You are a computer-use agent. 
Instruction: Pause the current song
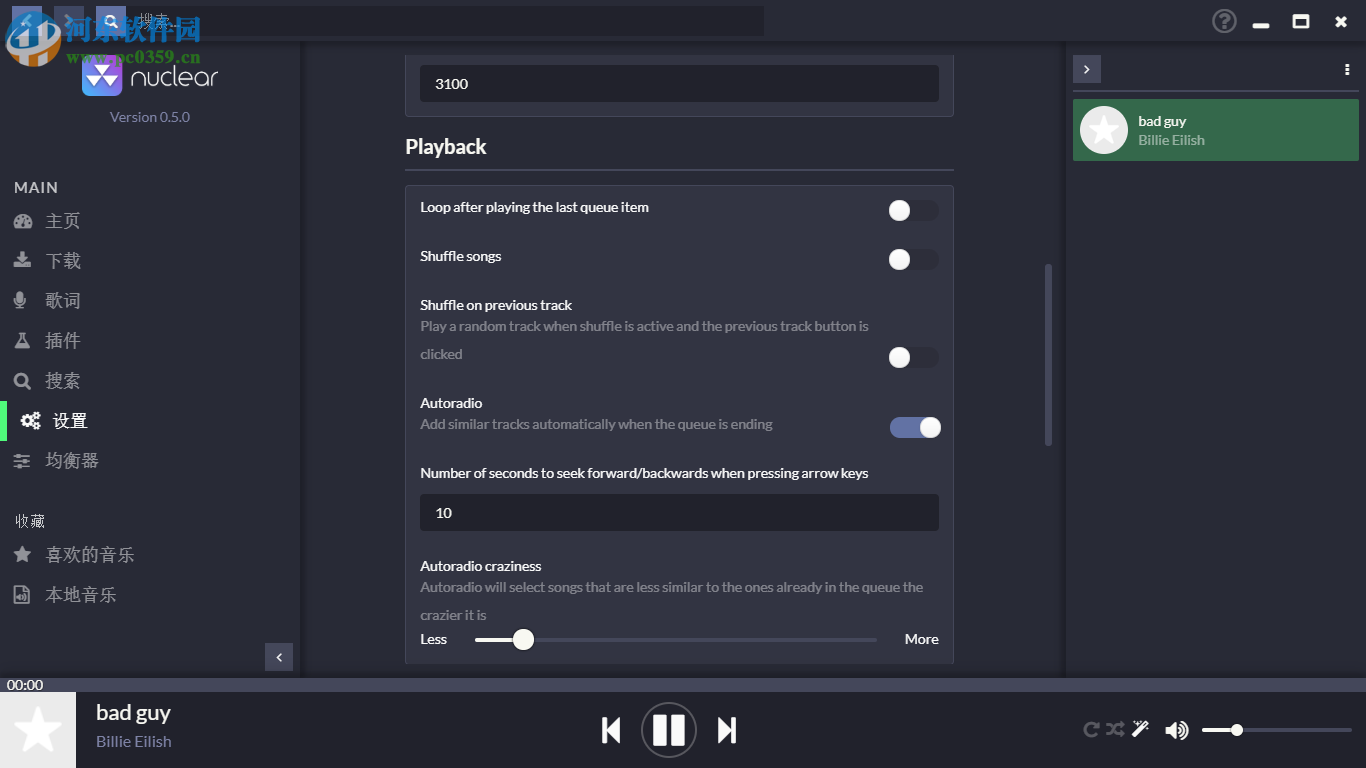coord(668,730)
